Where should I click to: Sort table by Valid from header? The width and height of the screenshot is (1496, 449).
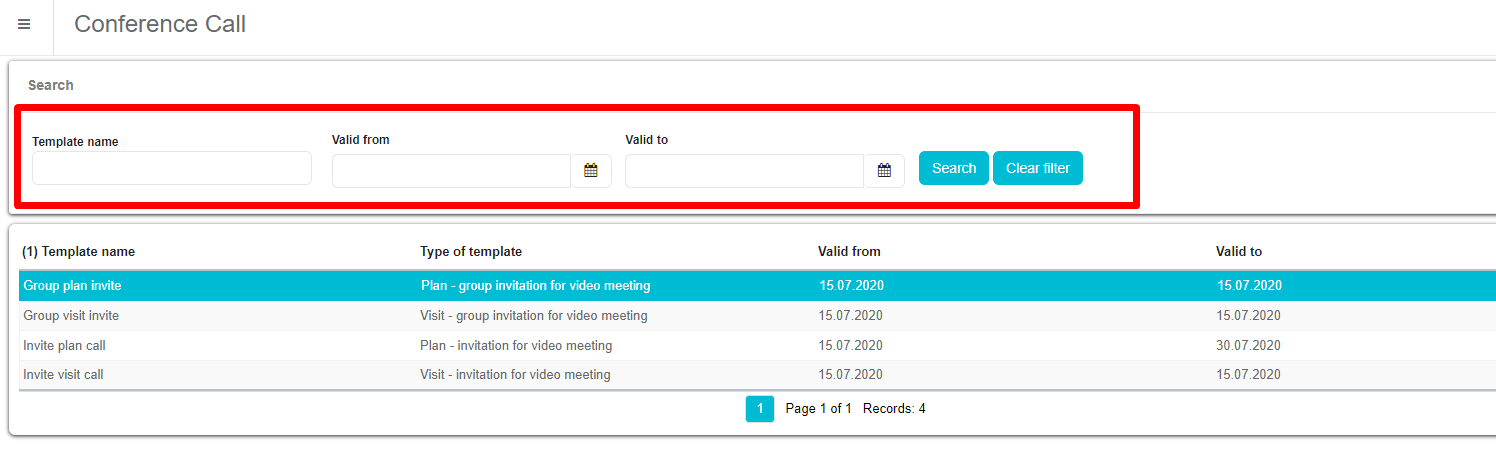849,252
